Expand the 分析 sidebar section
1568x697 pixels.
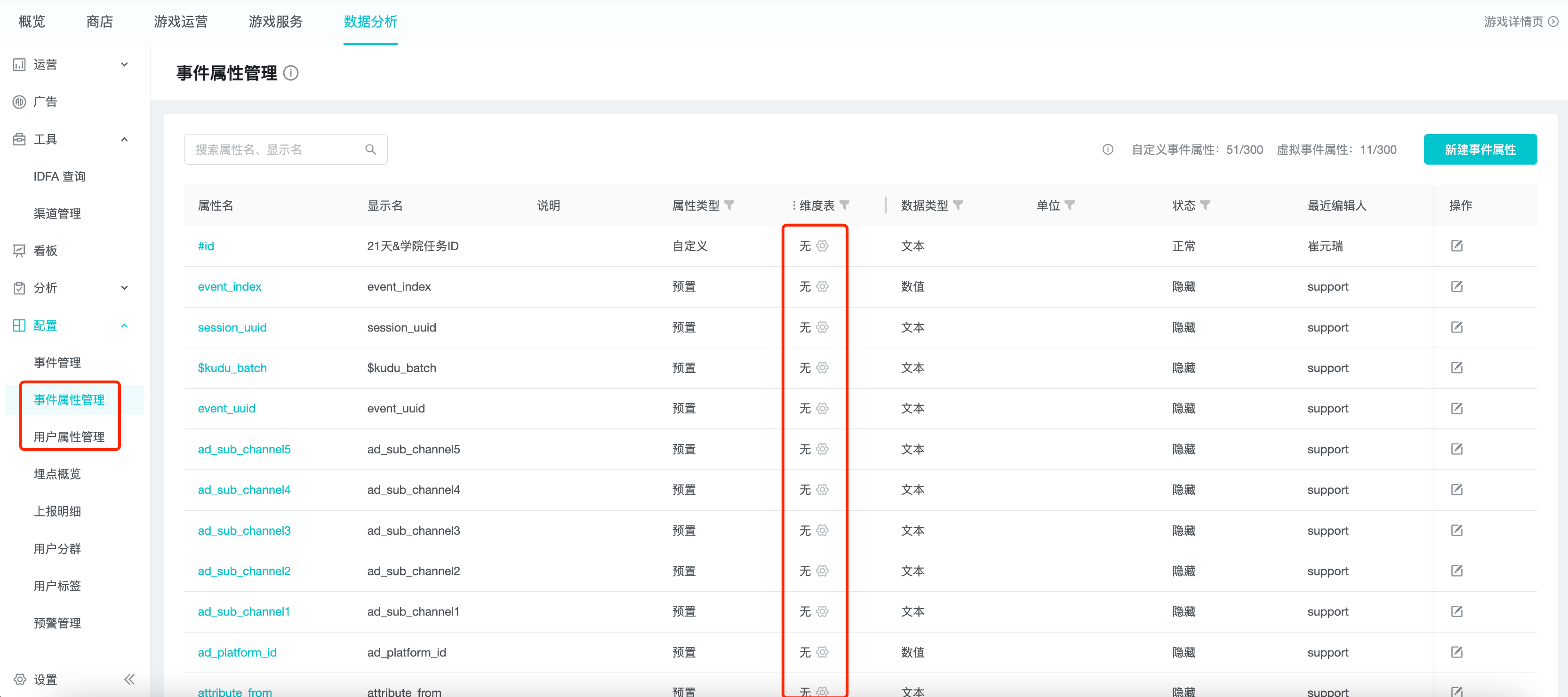124,288
